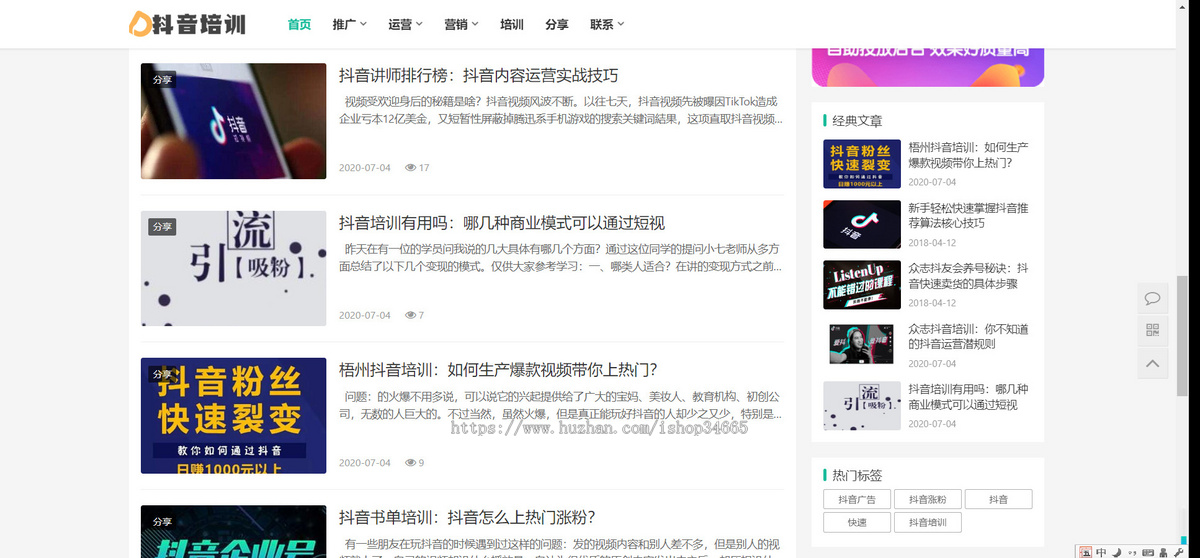This screenshot has height=558, width=1200.
Task: Select the 快速 tag
Action: pos(856,522)
